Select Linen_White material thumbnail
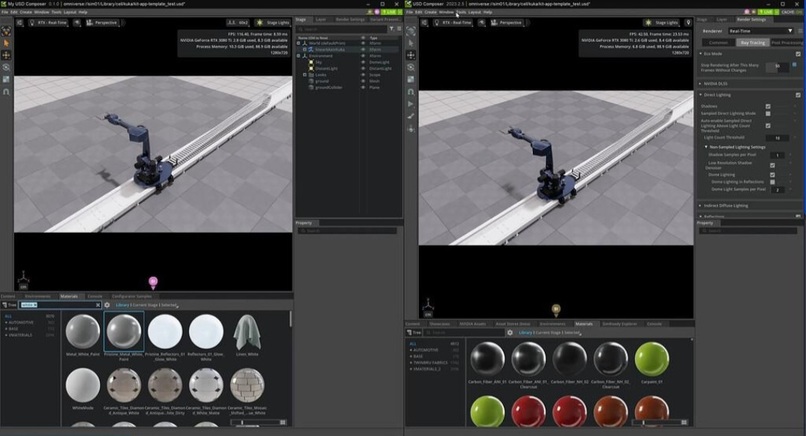This screenshot has width=806, height=436. [247, 332]
